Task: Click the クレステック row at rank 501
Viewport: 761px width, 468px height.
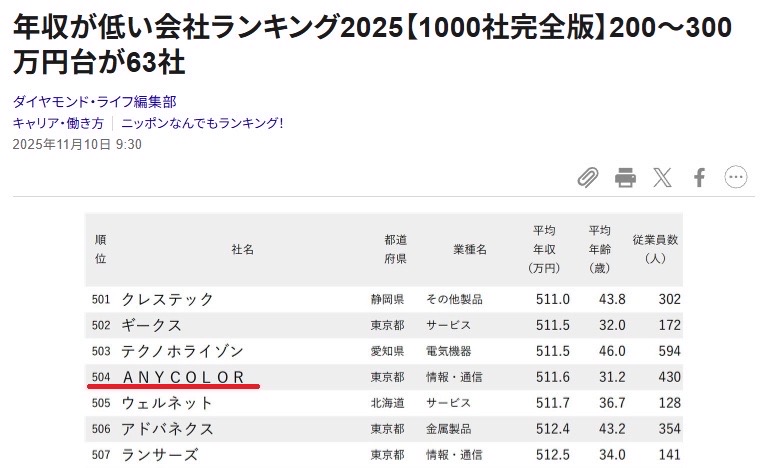Action: pyautogui.click(x=167, y=299)
